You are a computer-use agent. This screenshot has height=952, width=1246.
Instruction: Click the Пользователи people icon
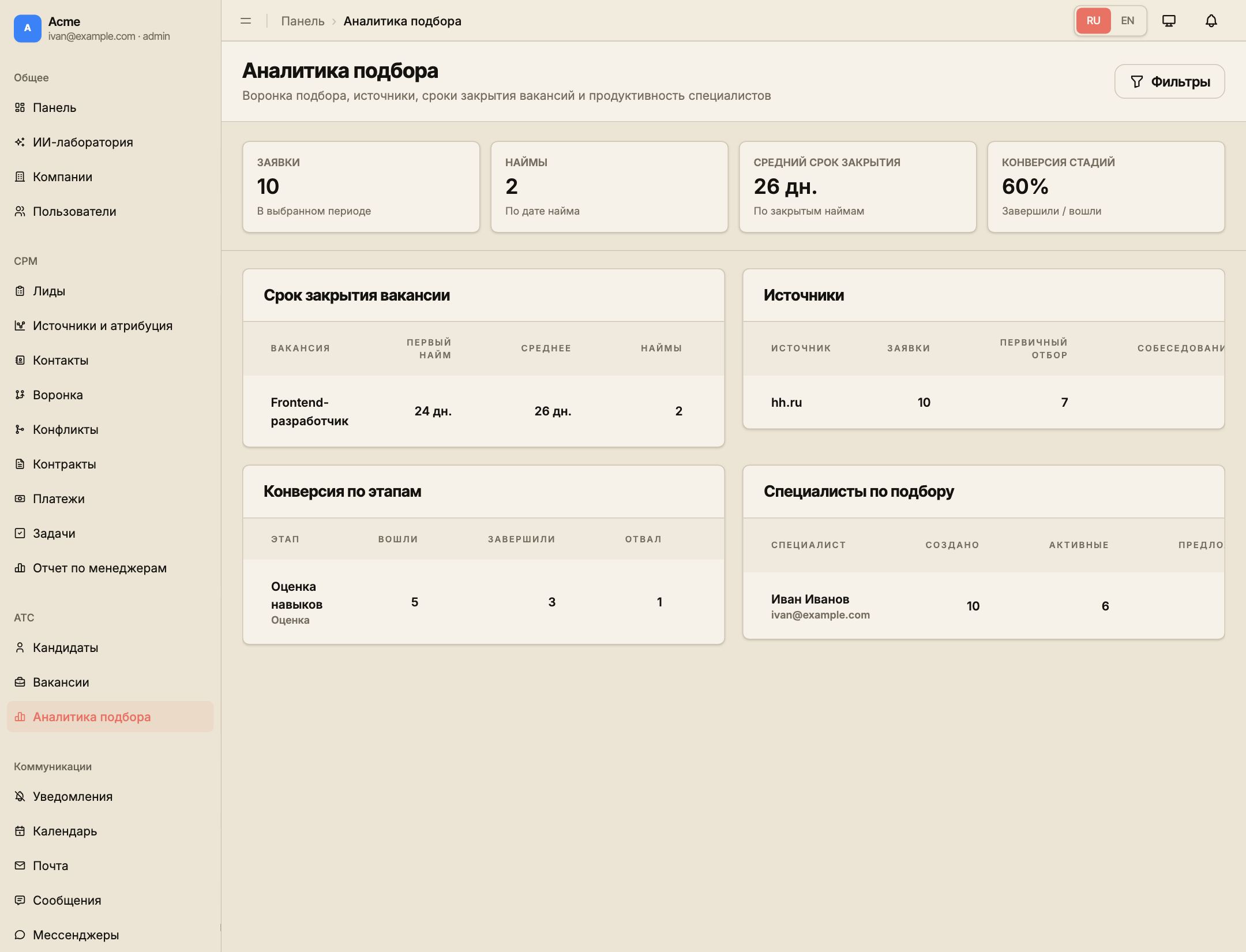coord(20,211)
